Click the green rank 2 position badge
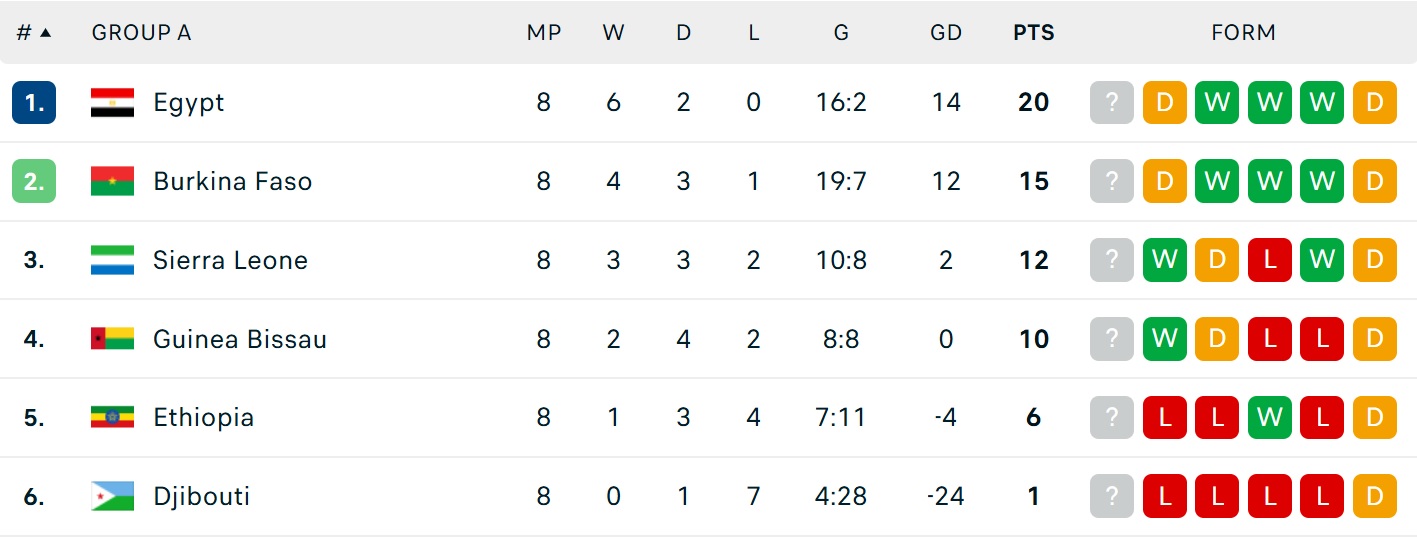1417x539 pixels. pyautogui.click(x=34, y=181)
